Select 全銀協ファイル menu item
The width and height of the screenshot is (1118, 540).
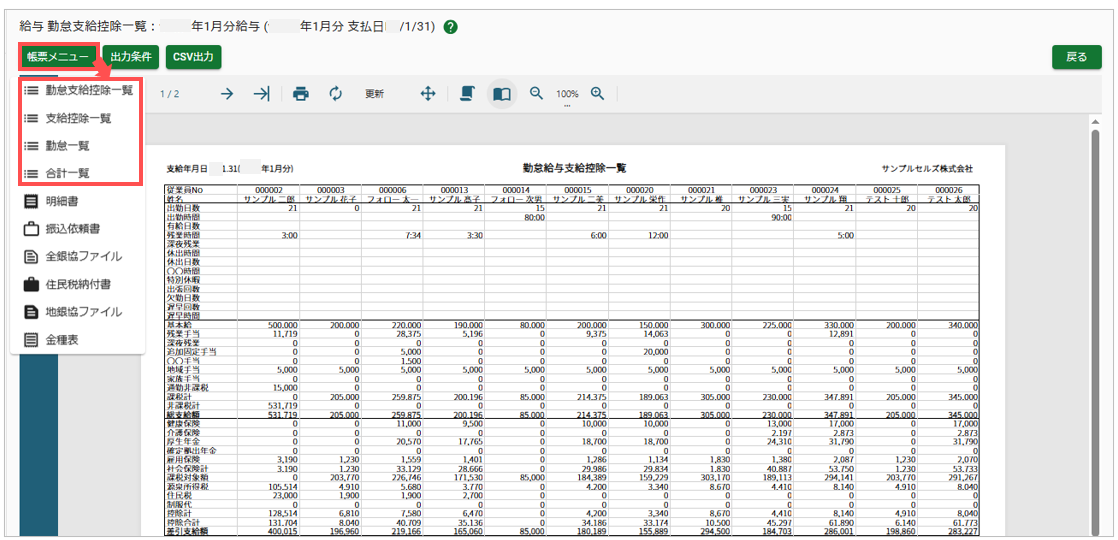click(x=78, y=256)
